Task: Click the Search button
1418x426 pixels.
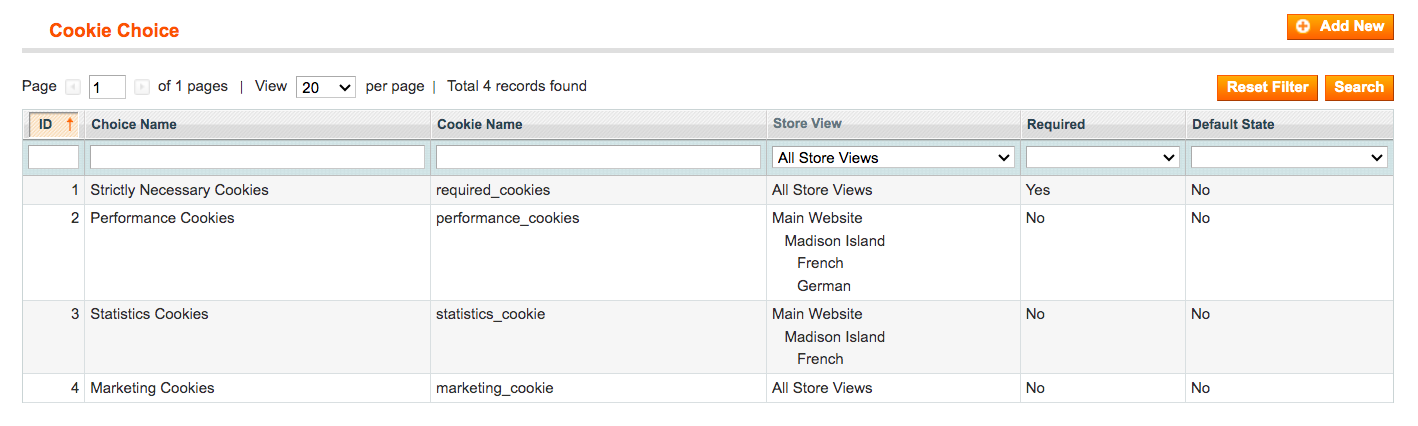Action: (x=1359, y=87)
